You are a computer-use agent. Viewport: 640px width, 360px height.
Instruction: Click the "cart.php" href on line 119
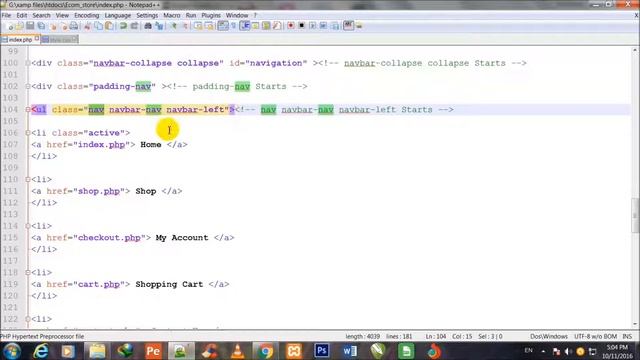click(99, 284)
